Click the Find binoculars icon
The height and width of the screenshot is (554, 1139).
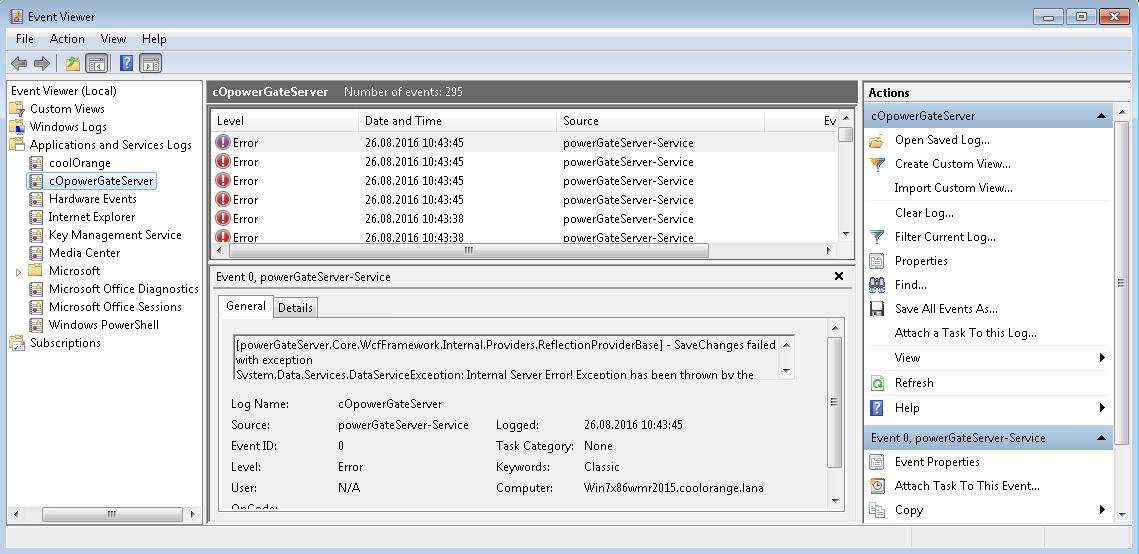tap(877, 285)
